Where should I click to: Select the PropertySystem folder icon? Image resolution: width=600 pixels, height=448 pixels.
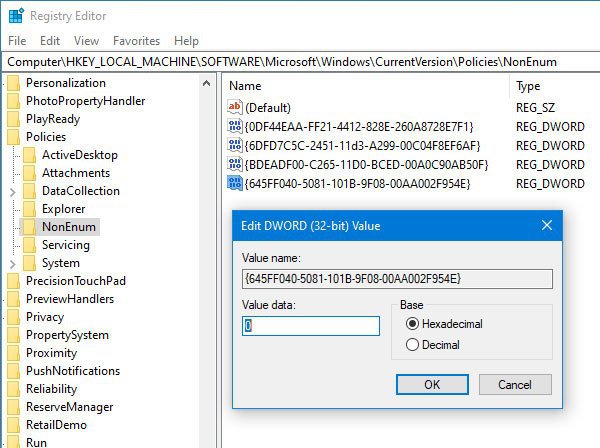[x=14, y=335]
